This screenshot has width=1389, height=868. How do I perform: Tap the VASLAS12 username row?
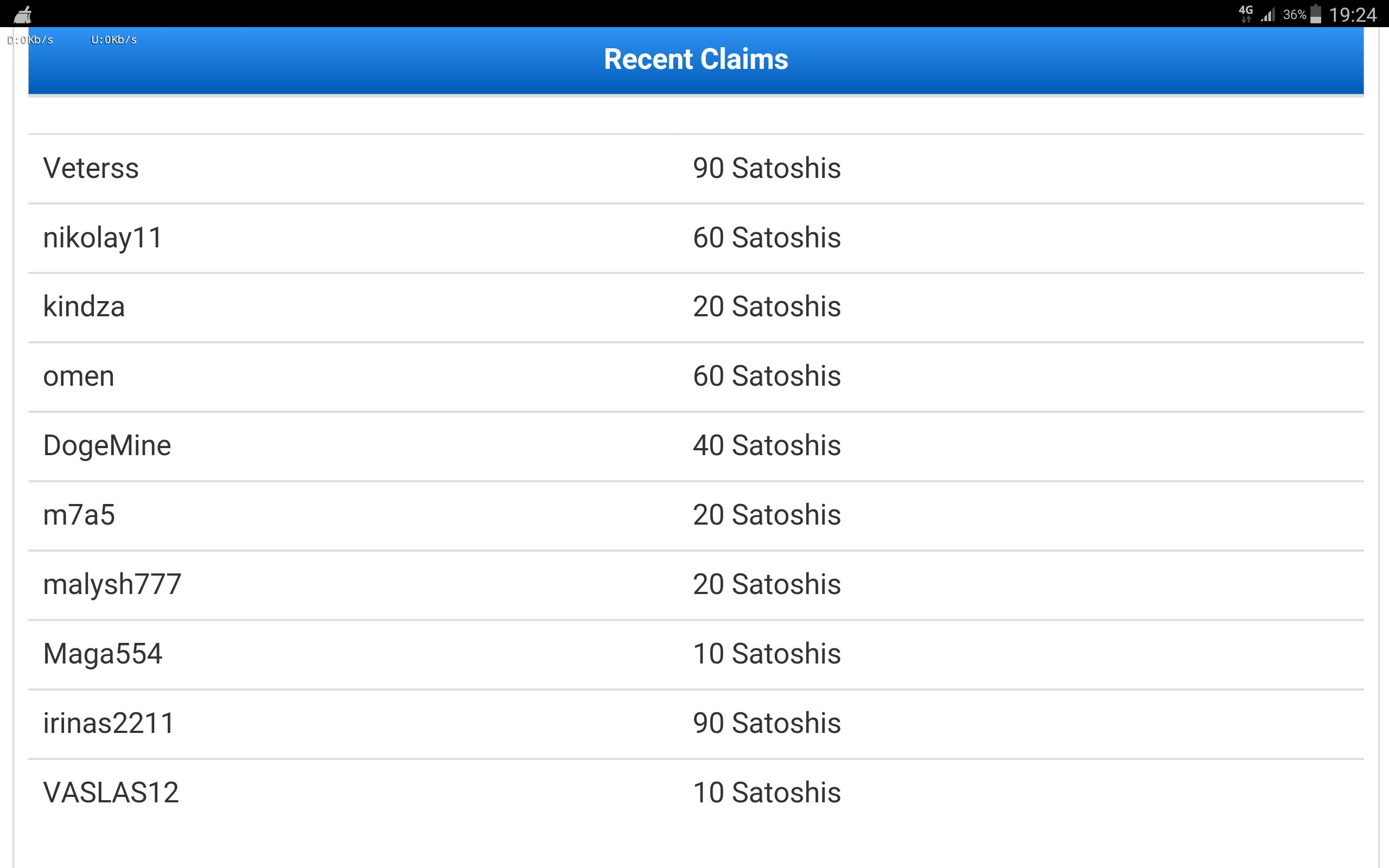(111, 793)
